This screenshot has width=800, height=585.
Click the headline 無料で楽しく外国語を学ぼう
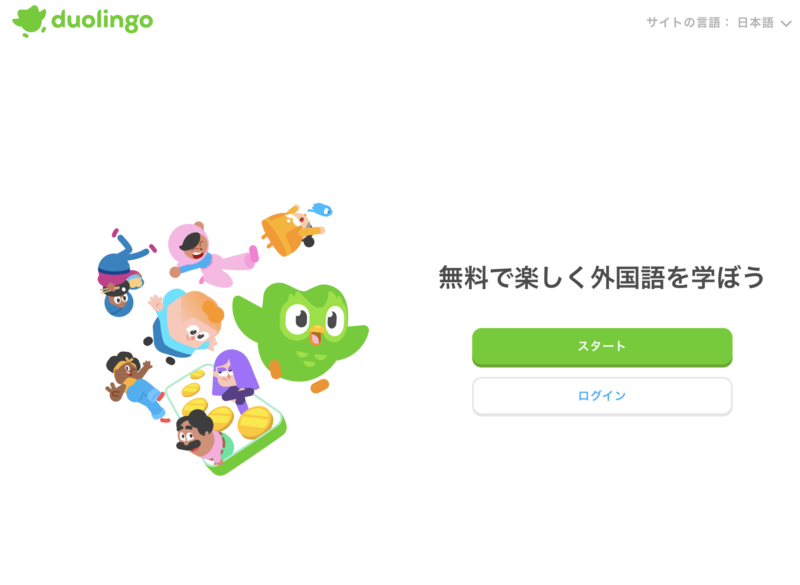click(x=602, y=277)
